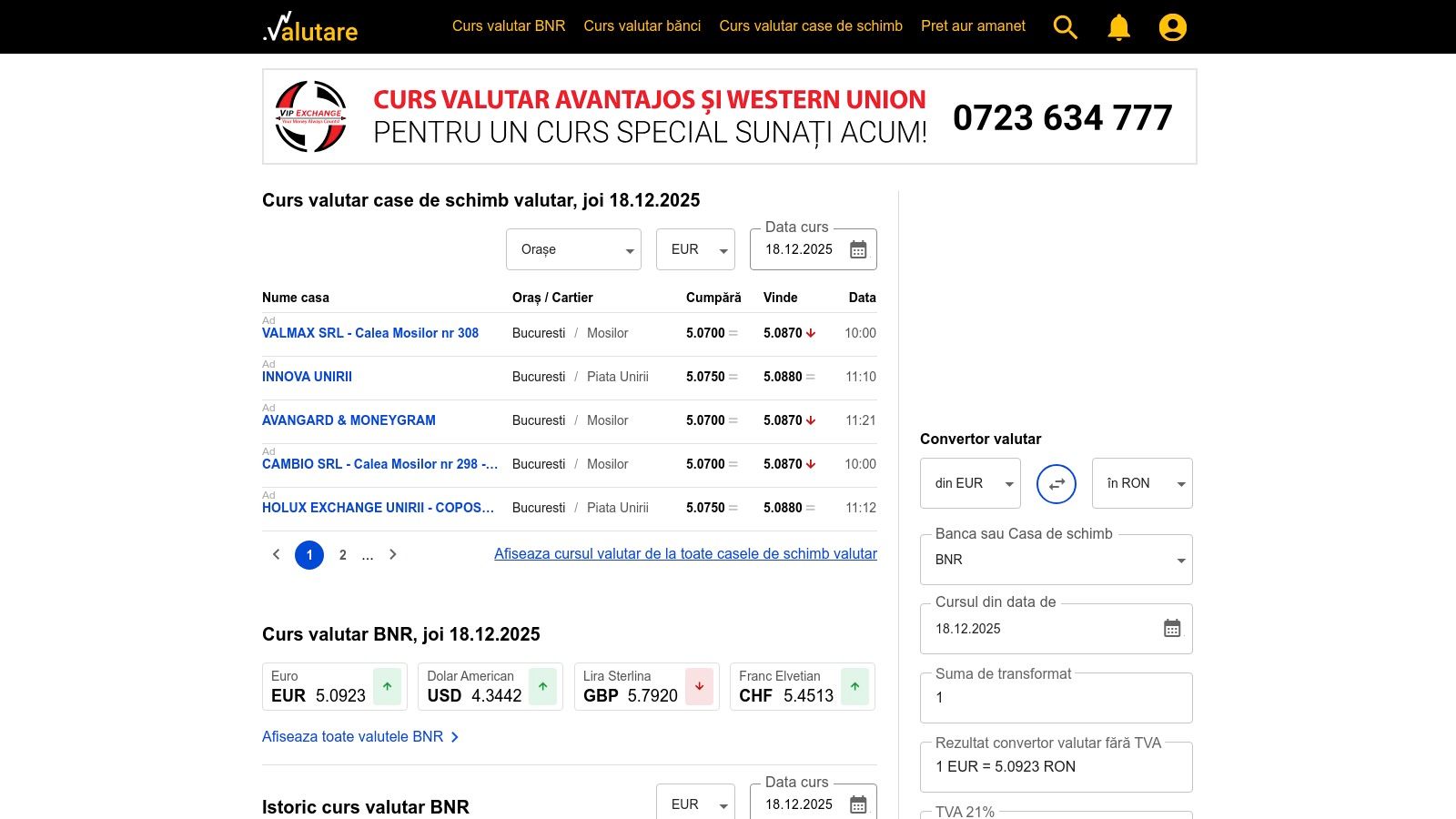Go to previous page with left chevron
This screenshot has width=1456, height=819.
pos(277,554)
